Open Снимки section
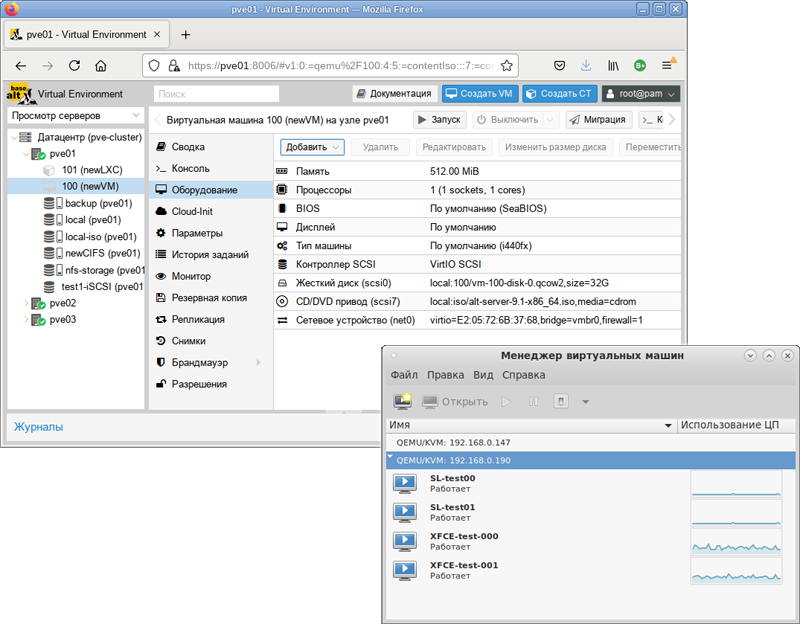 [x=210, y=341]
